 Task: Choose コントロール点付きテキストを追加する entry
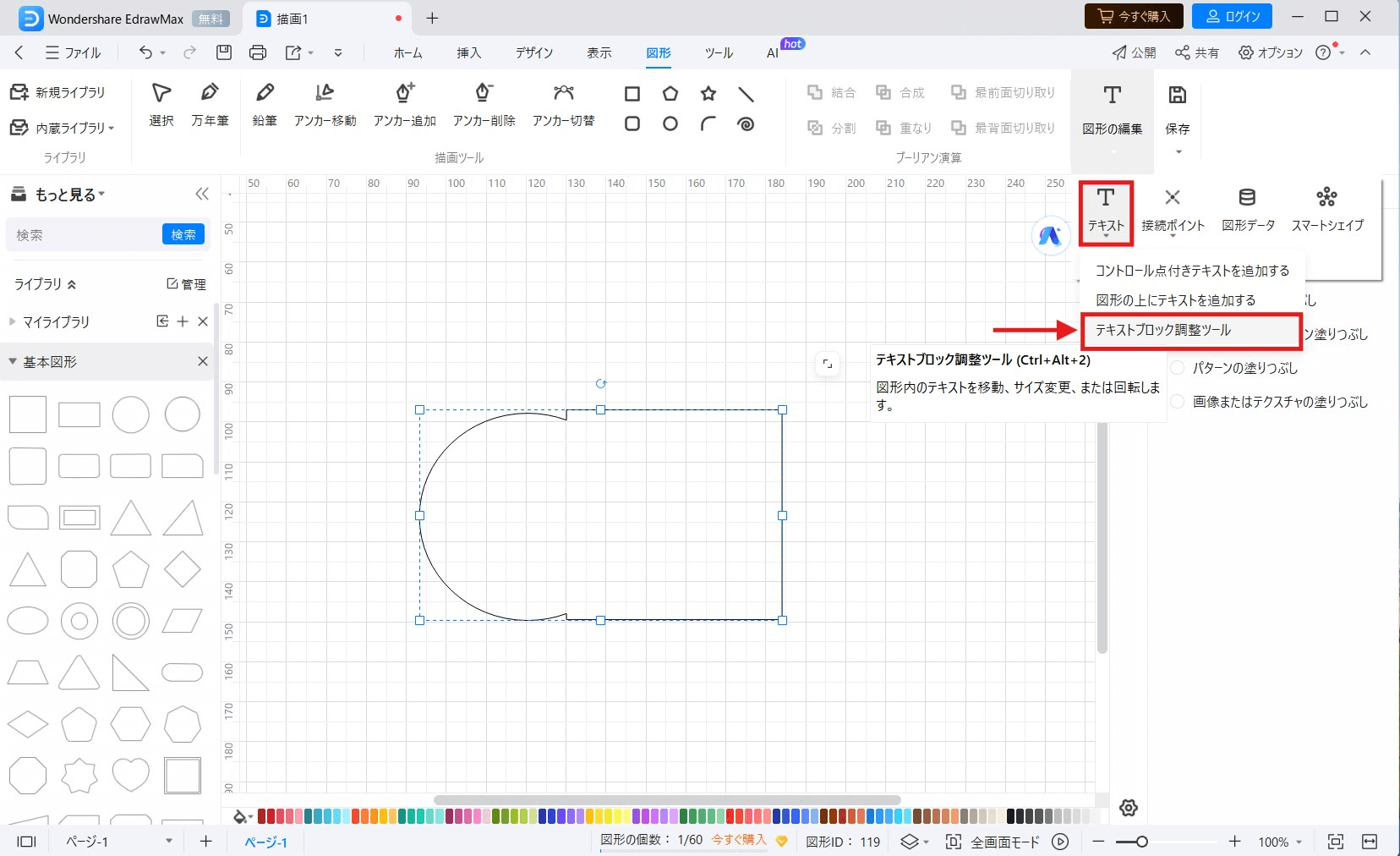(x=1192, y=271)
